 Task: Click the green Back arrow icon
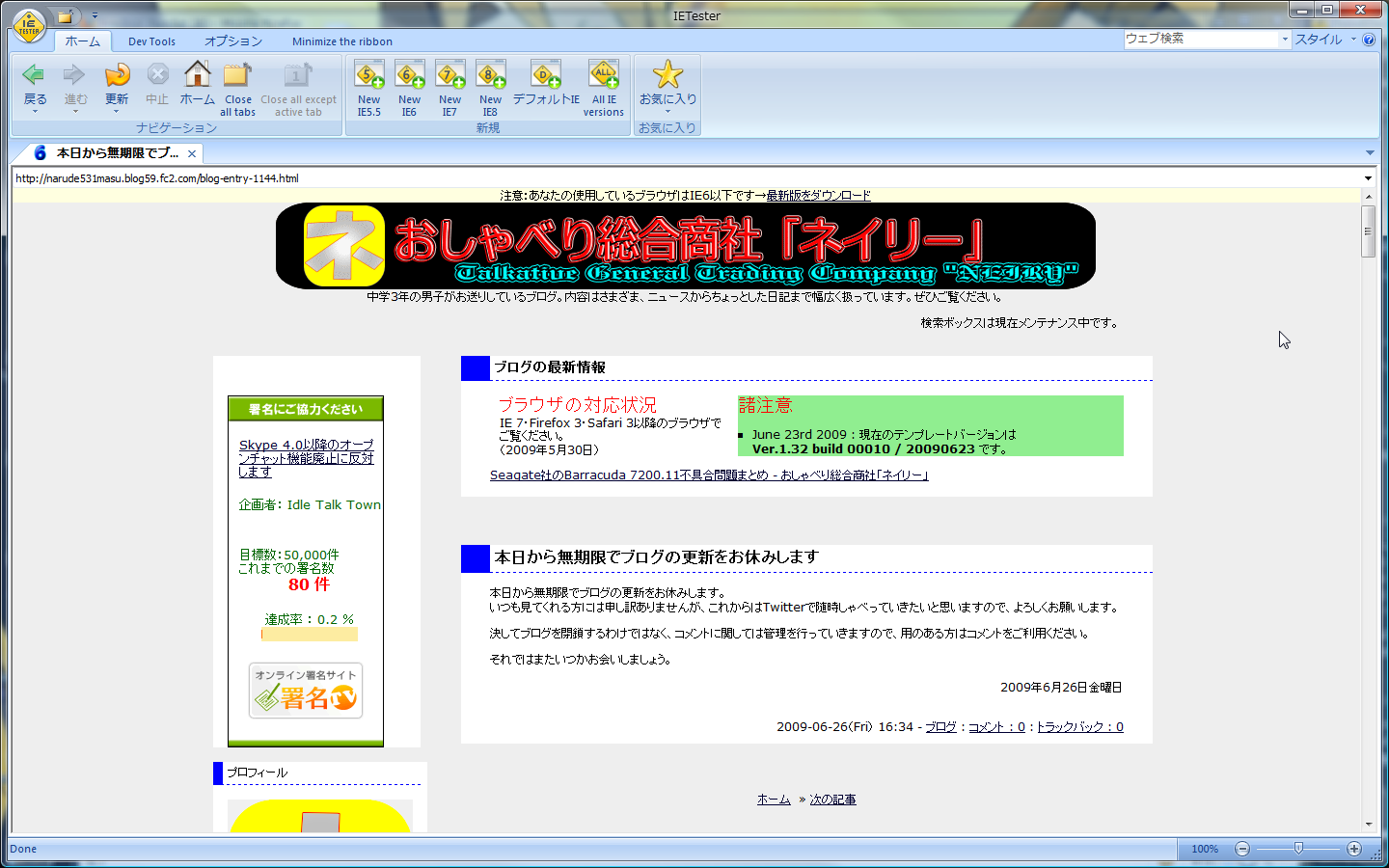[34, 75]
